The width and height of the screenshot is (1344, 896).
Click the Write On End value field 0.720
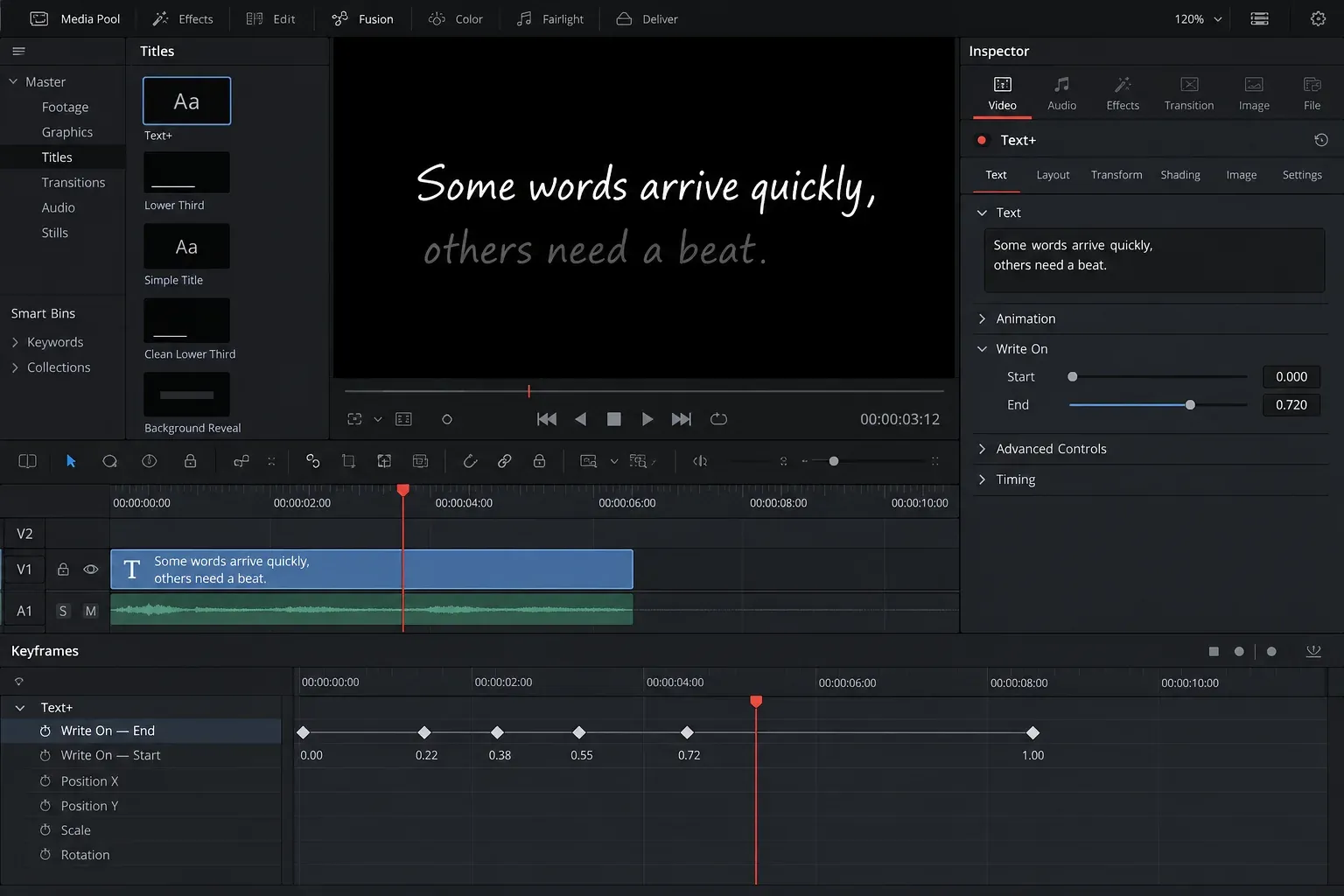click(1291, 405)
